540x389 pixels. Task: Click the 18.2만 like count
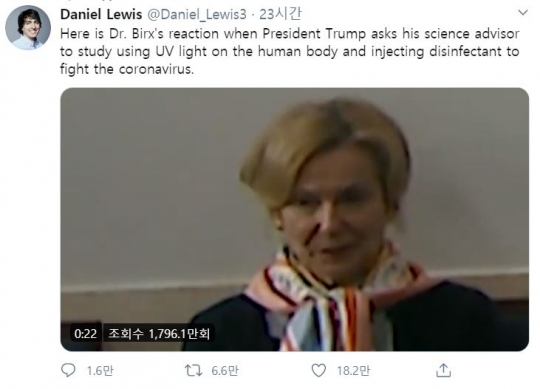353,371
